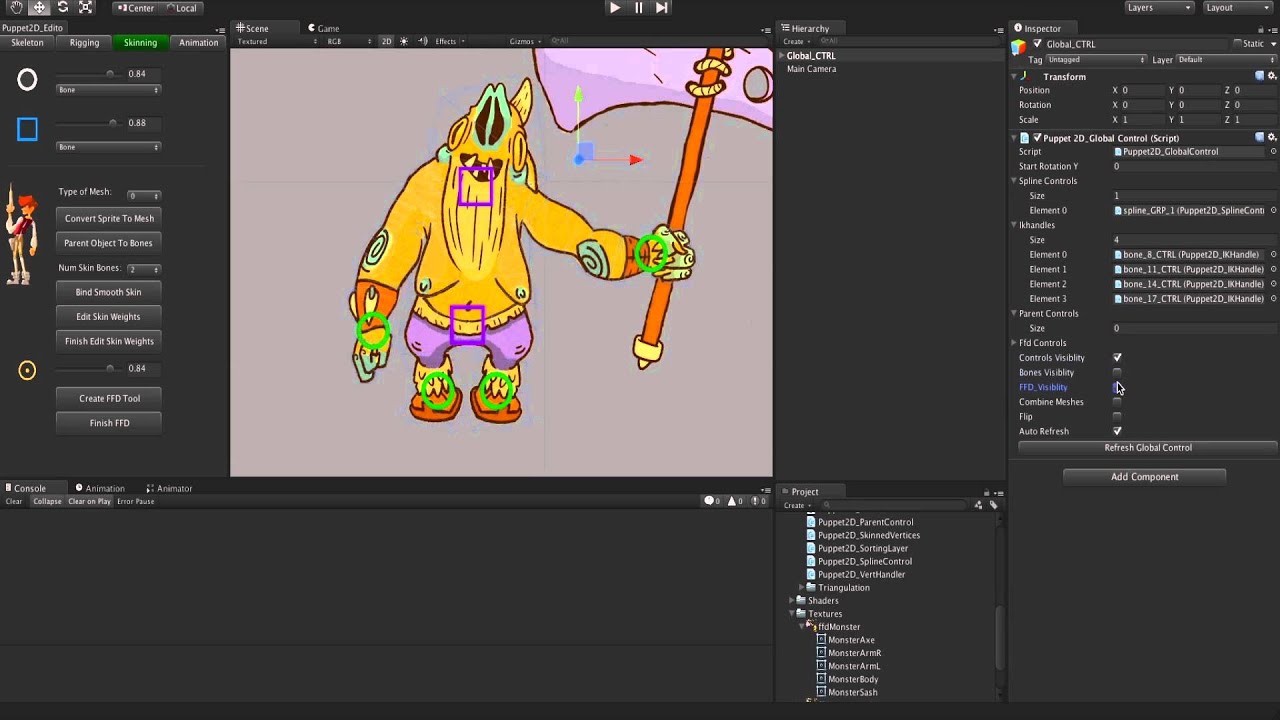
Task: Toggle scene lighting with the sun icon
Action: pyautogui.click(x=403, y=42)
